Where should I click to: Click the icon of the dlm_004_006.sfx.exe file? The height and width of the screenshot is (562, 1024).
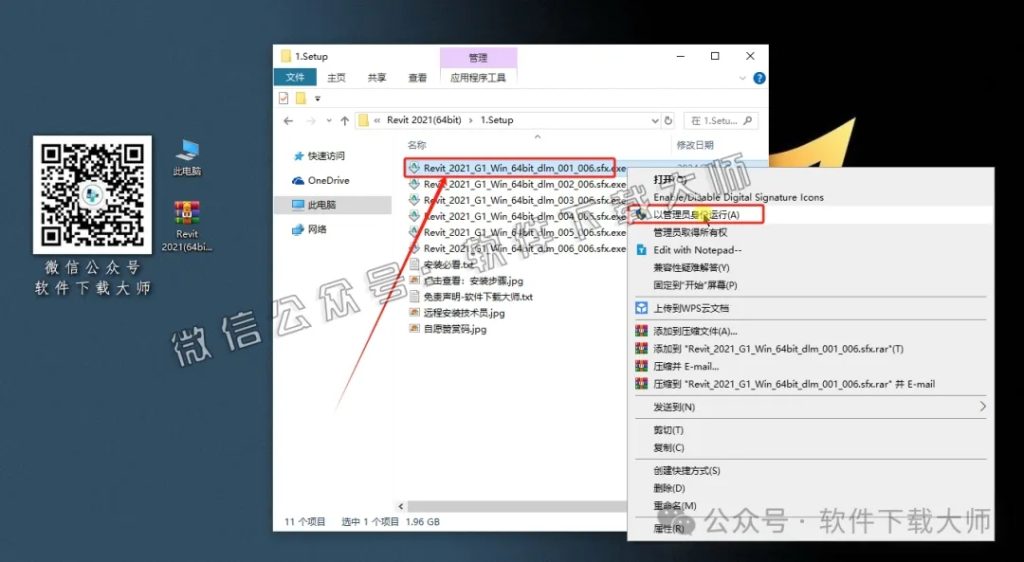click(414, 216)
